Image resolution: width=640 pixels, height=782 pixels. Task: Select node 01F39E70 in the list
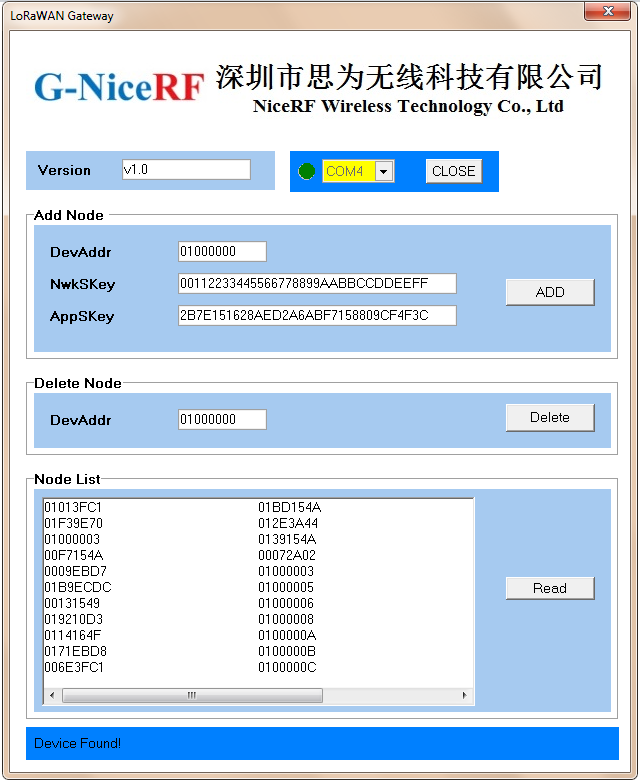click(73, 523)
